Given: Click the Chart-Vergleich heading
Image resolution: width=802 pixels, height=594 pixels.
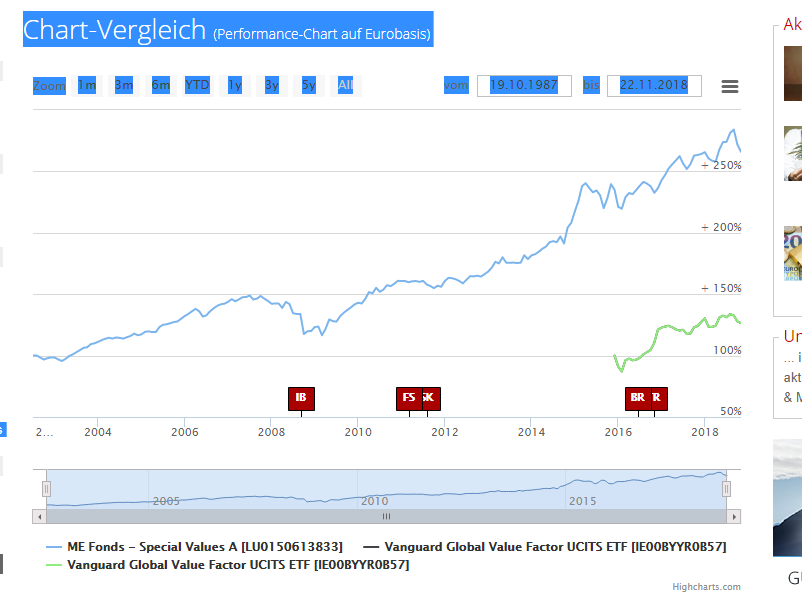Looking at the screenshot, I should tap(228, 29).
